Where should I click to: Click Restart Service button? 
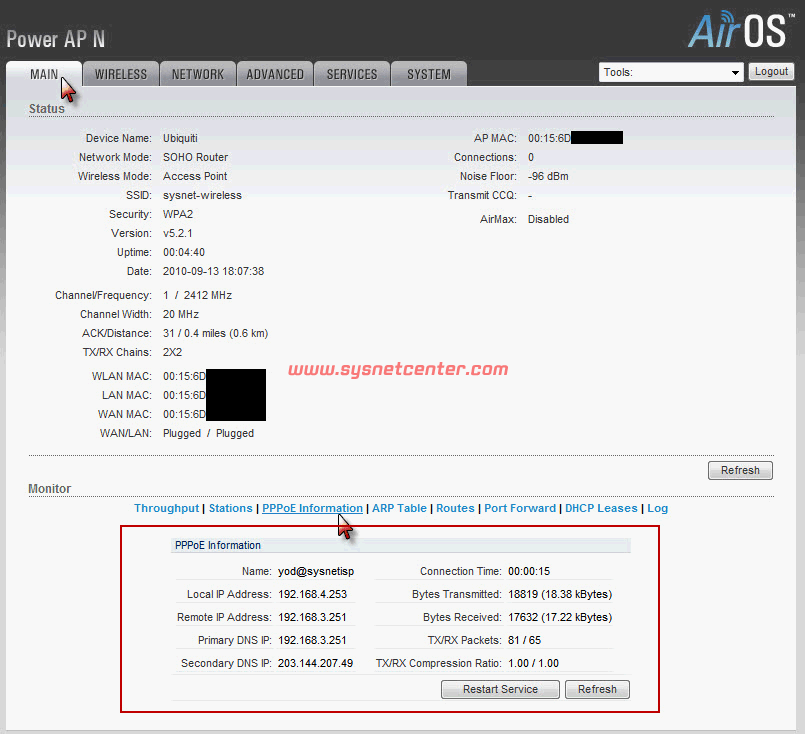pos(500,689)
